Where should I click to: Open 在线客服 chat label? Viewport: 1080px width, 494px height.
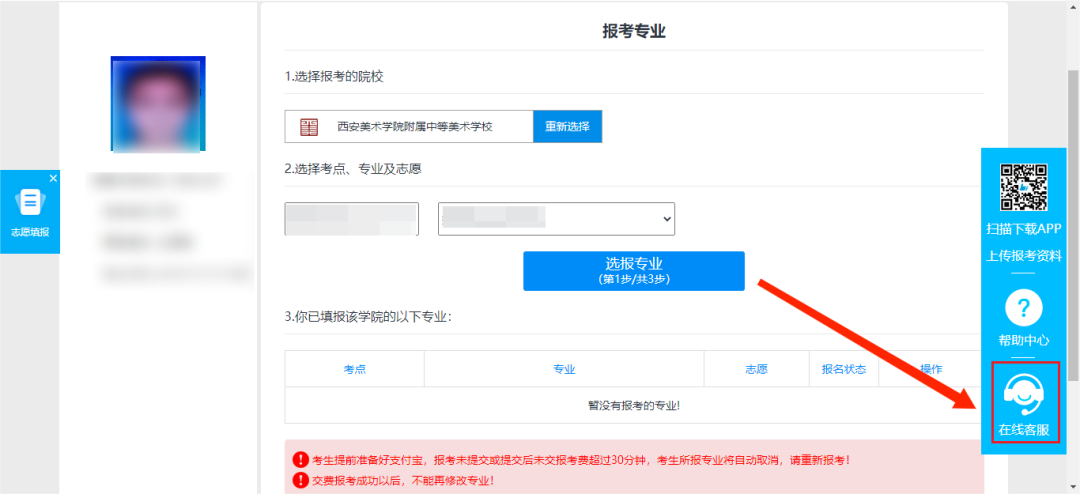click(x=1024, y=431)
